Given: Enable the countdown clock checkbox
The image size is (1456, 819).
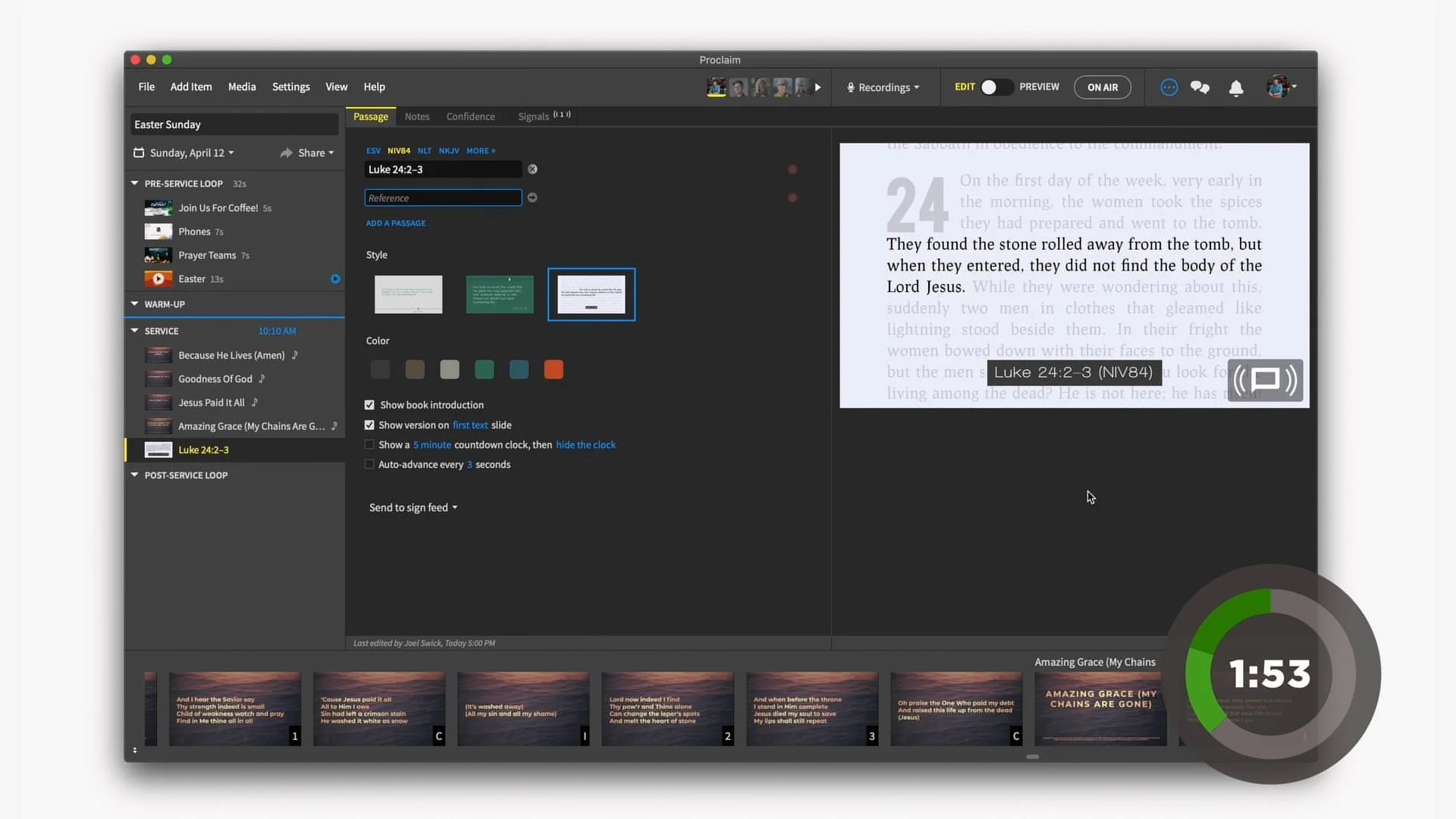Looking at the screenshot, I should coord(369,444).
